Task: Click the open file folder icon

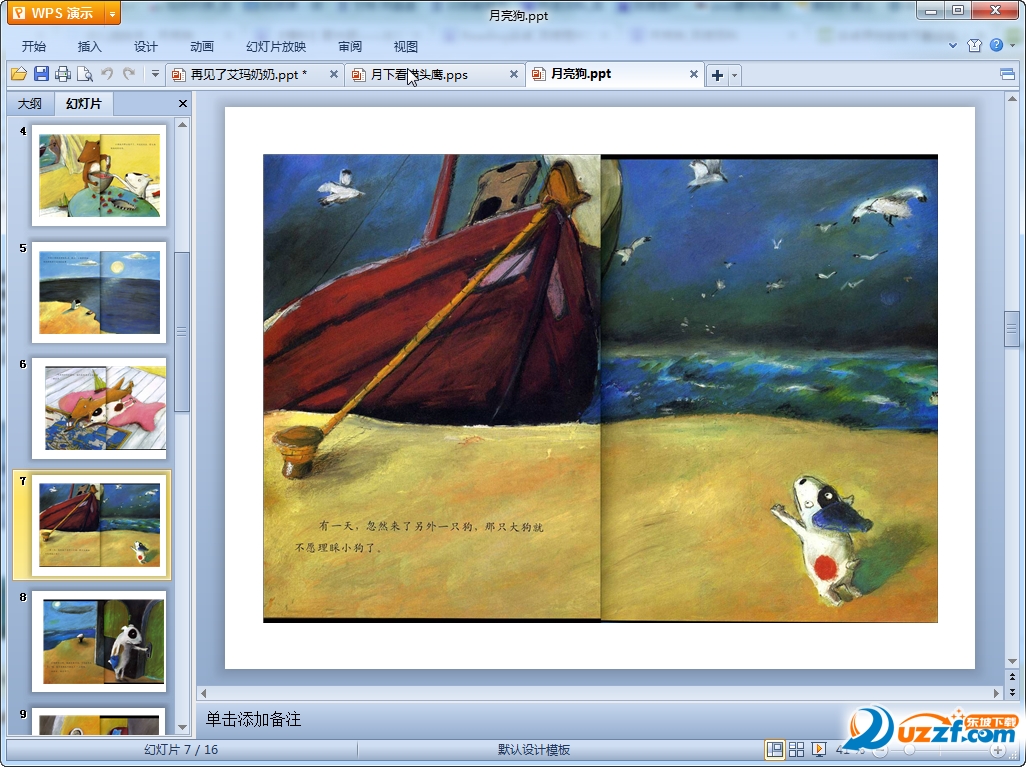Action: [19, 74]
